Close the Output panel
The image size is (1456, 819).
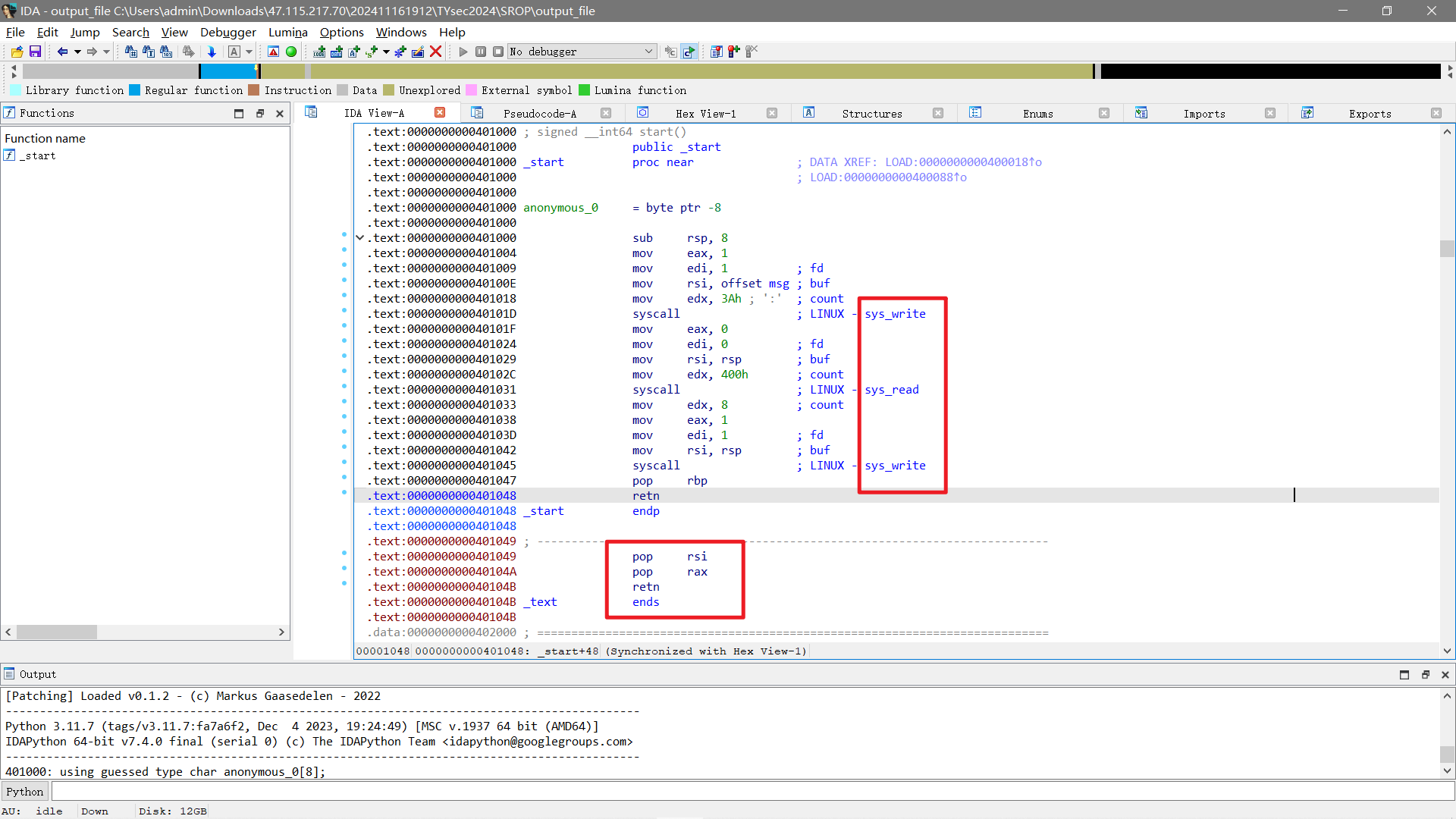click(x=1445, y=674)
